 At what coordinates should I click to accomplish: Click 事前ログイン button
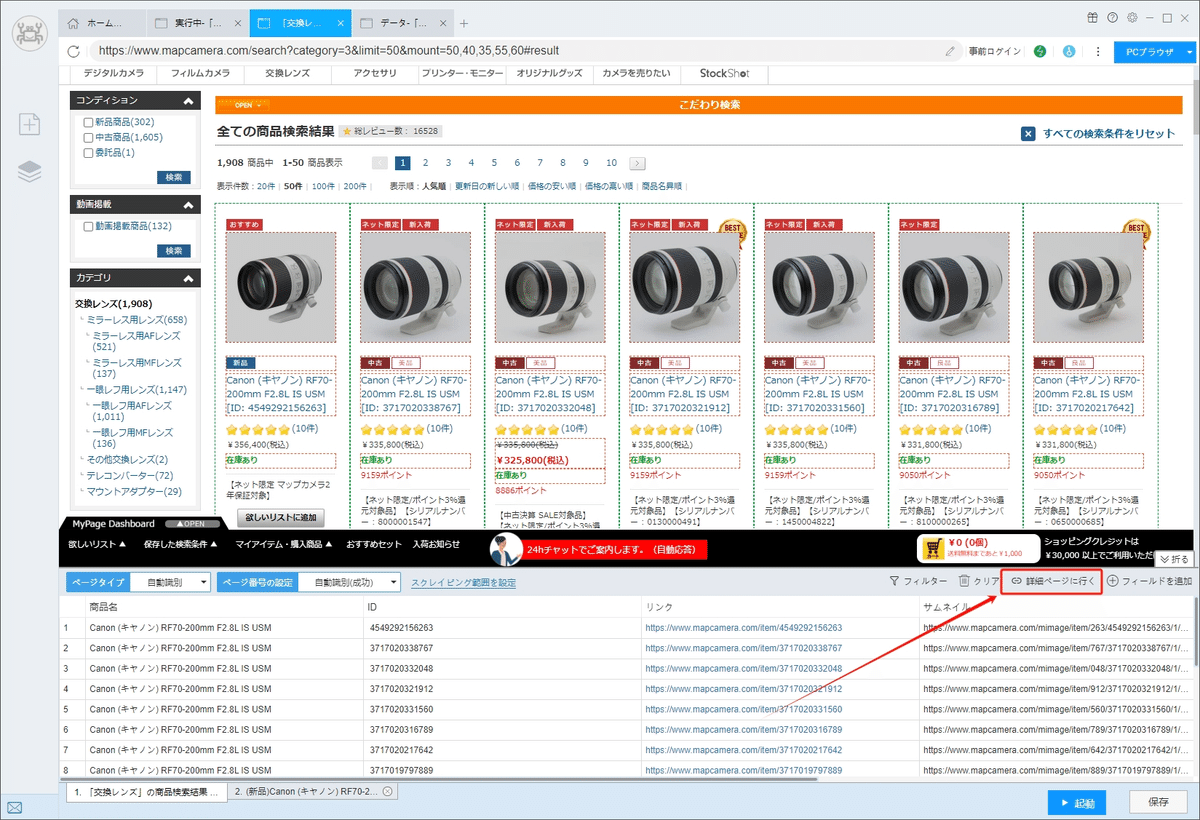[x=995, y=51]
